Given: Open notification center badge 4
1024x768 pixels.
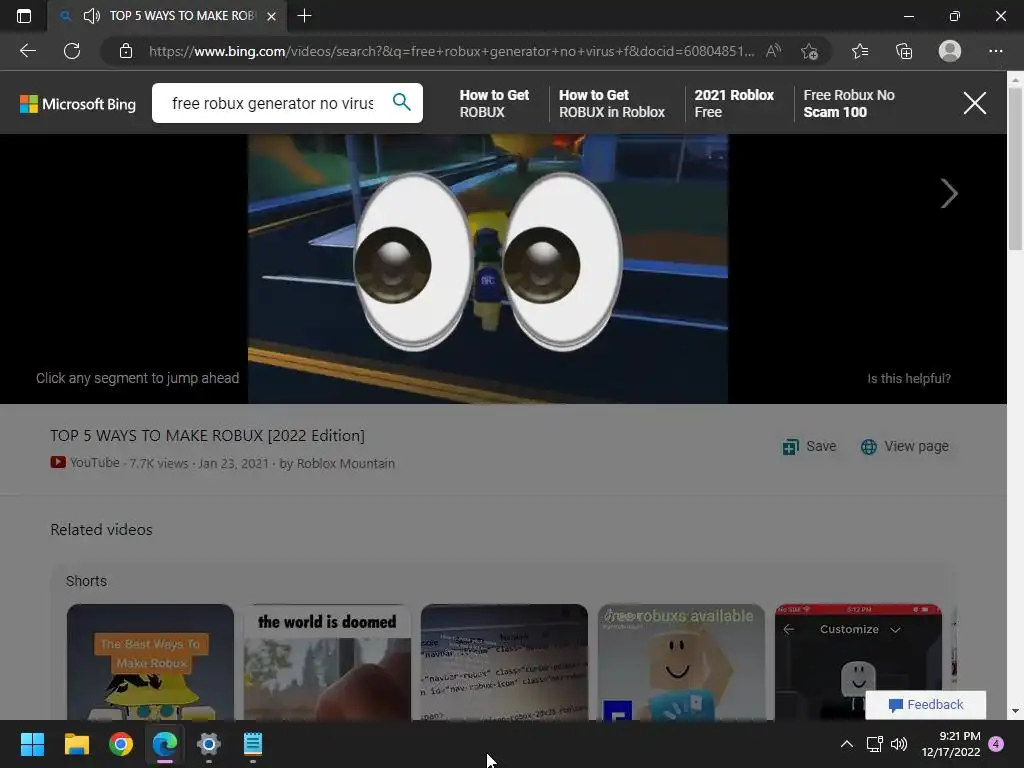Looking at the screenshot, I should click(996, 744).
